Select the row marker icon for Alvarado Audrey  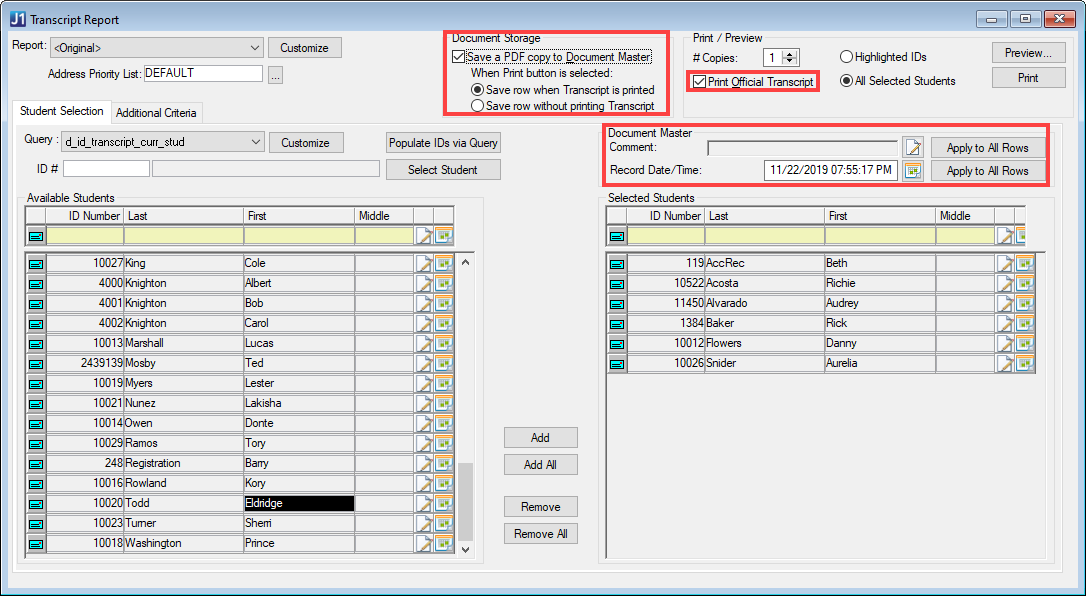click(x=617, y=304)
